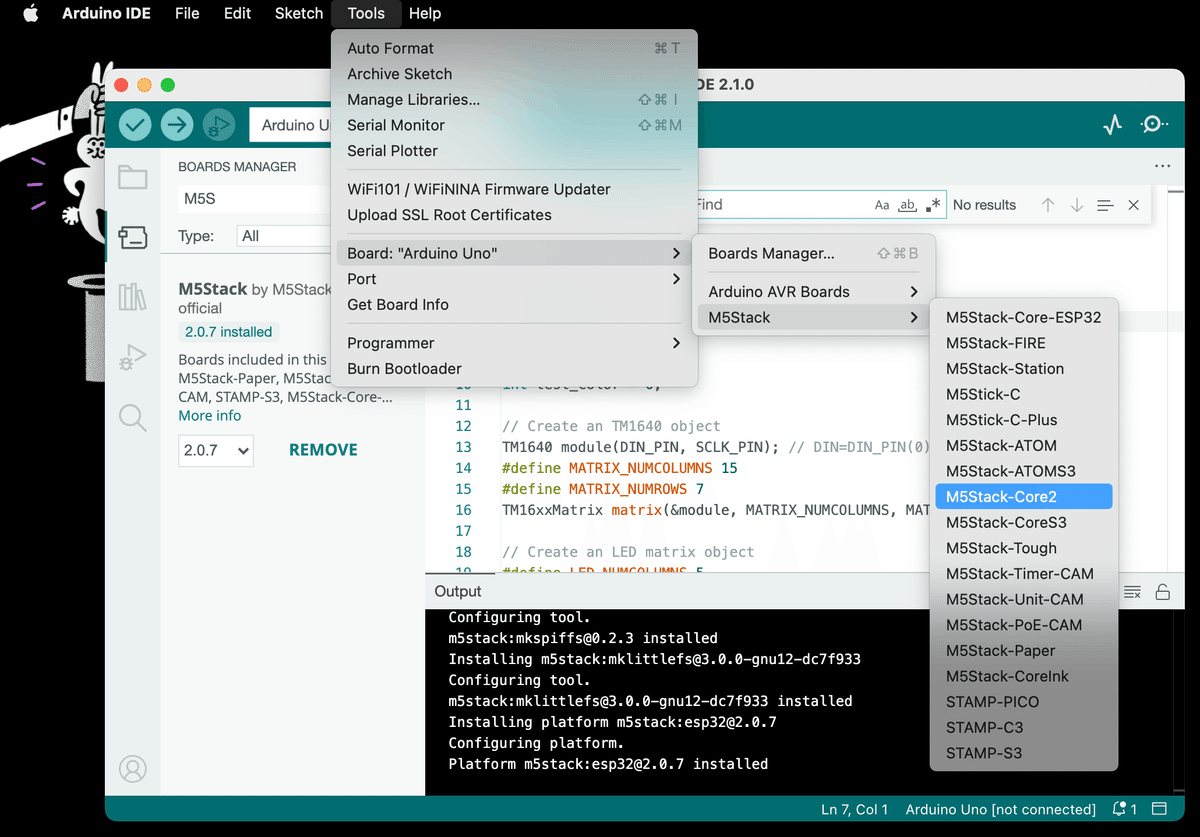Open the 2.0.7 version dropdown
This screenshot has width=1200, height=837.
tap(216, 450)
